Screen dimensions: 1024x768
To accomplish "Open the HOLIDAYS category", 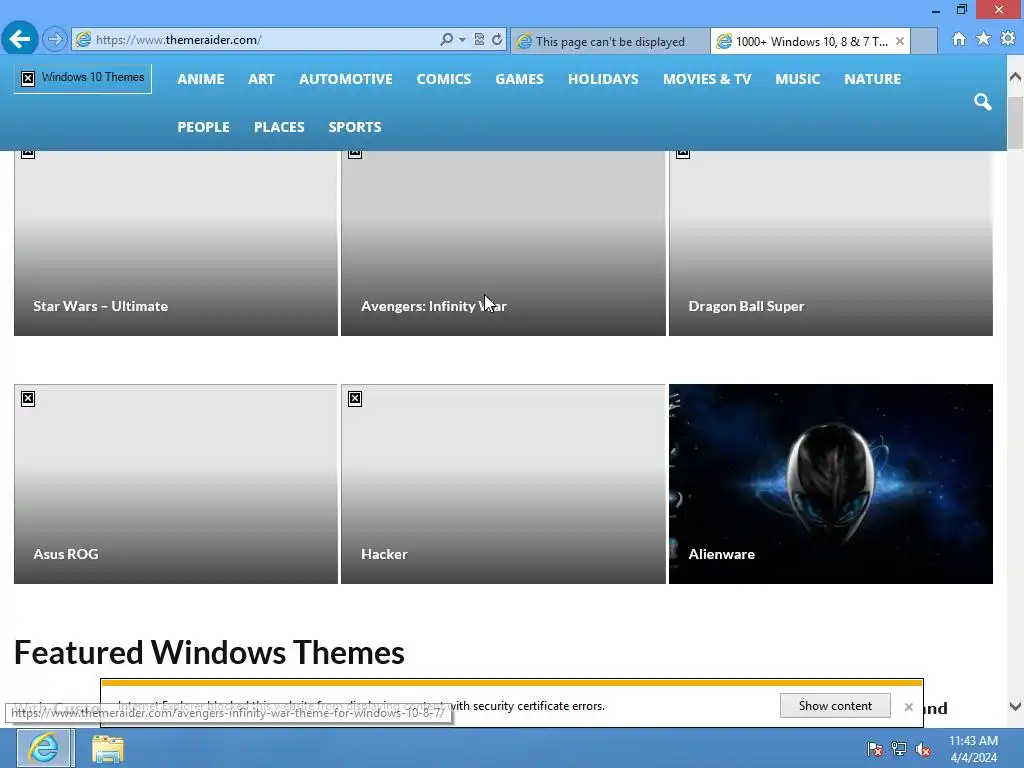I will (603, 79).
